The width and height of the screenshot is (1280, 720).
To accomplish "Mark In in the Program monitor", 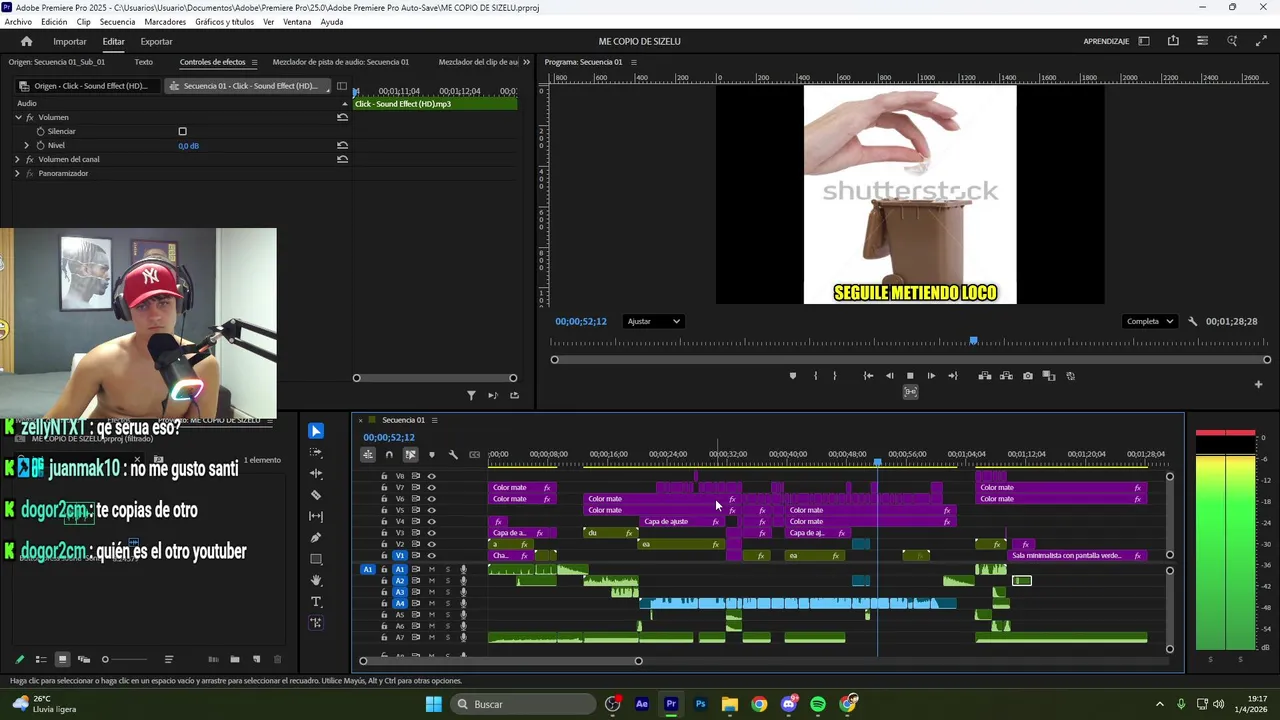I will coord(815,376).
